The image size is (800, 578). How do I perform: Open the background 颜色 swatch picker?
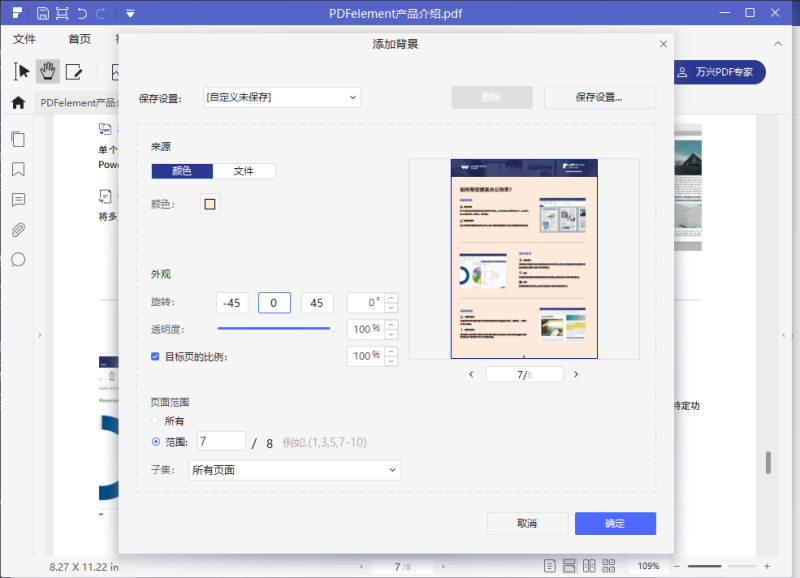click(210, 204)
